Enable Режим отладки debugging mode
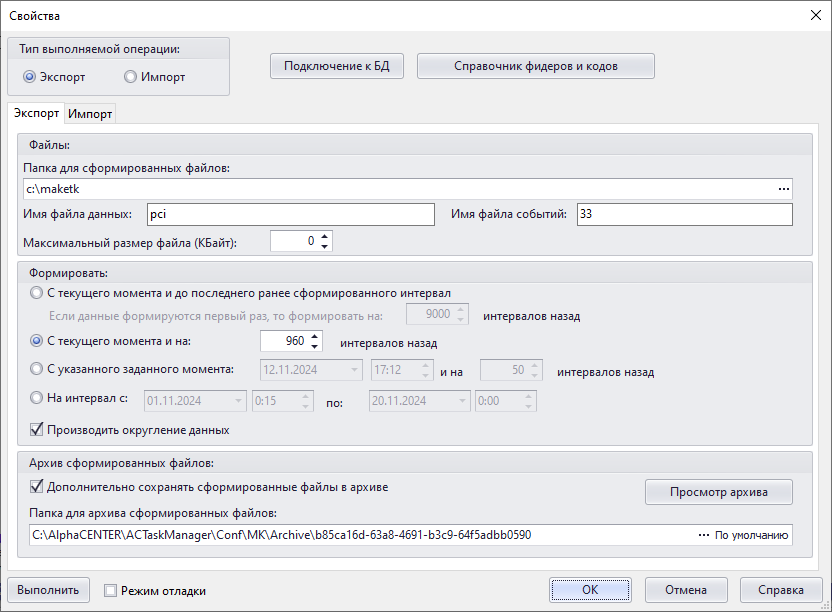The width and height of the screenshot is (832, 612). tap(111, 590)
